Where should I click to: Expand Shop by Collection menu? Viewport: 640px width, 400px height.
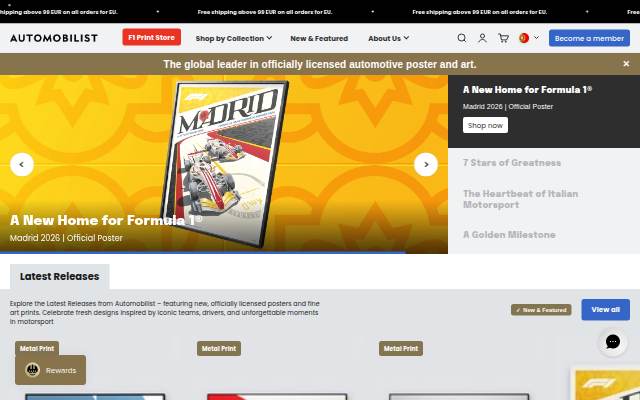click(x=233, y=38)
